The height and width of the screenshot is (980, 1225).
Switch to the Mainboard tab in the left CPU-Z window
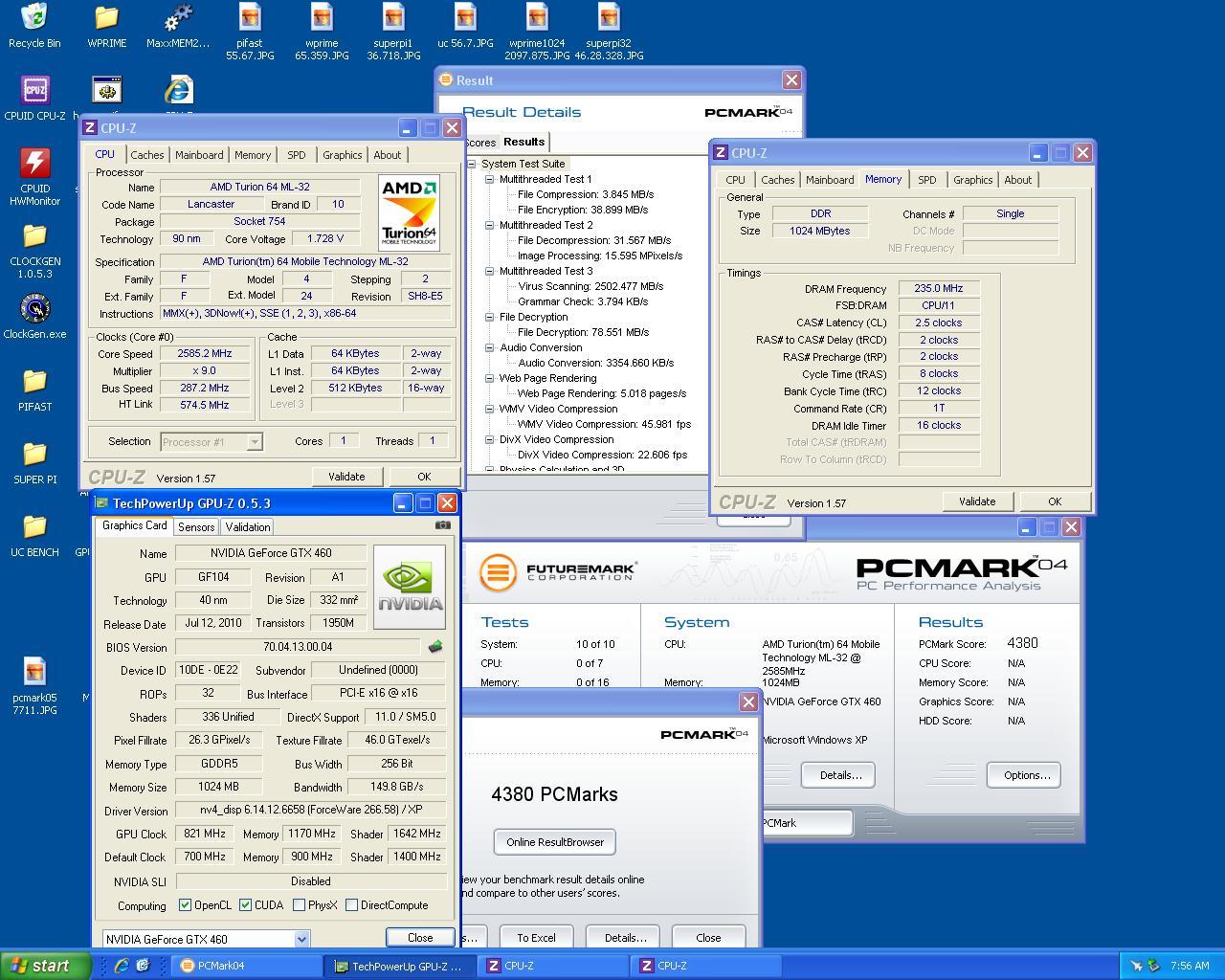click(x=199, y=155)
